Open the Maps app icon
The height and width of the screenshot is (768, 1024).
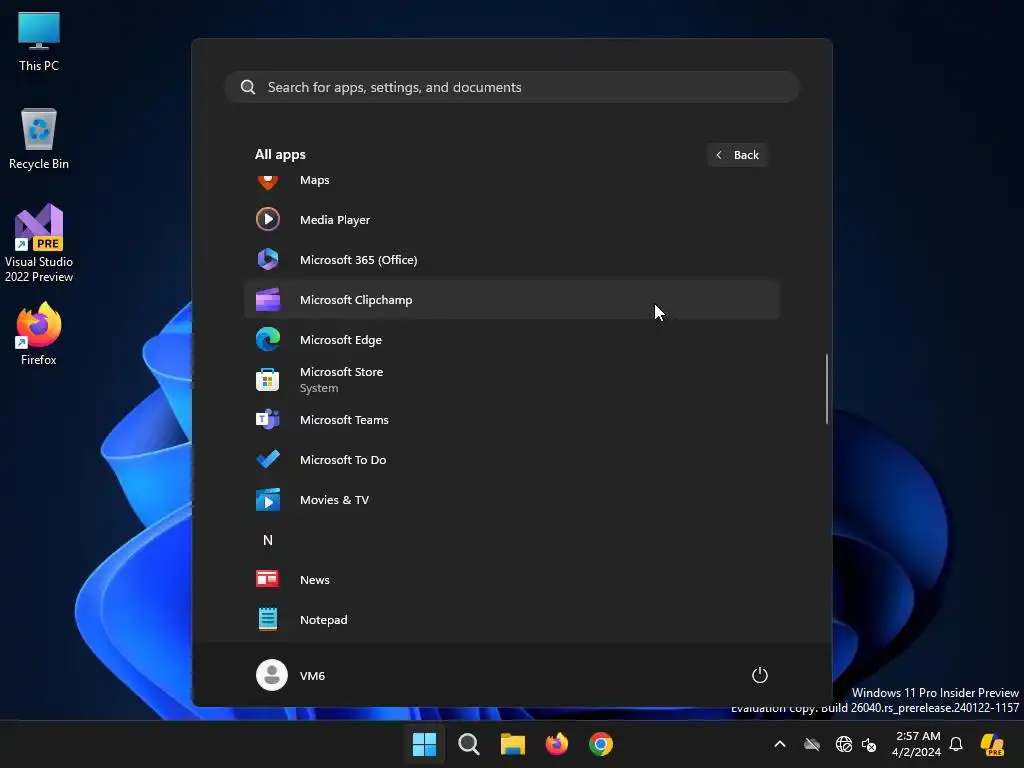pyautogui.click(x=268, y=182)
